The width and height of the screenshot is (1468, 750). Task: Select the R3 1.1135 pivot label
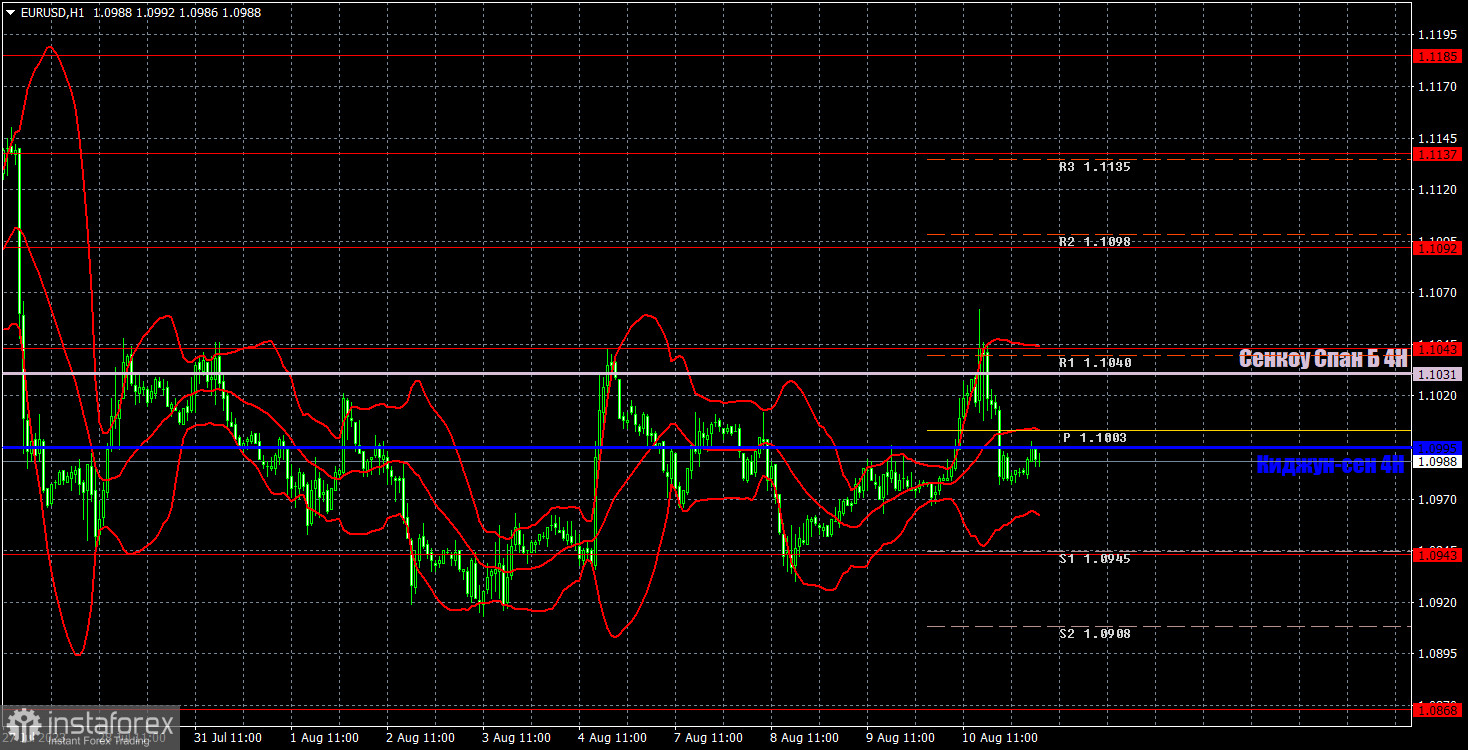pos(1095,167)
